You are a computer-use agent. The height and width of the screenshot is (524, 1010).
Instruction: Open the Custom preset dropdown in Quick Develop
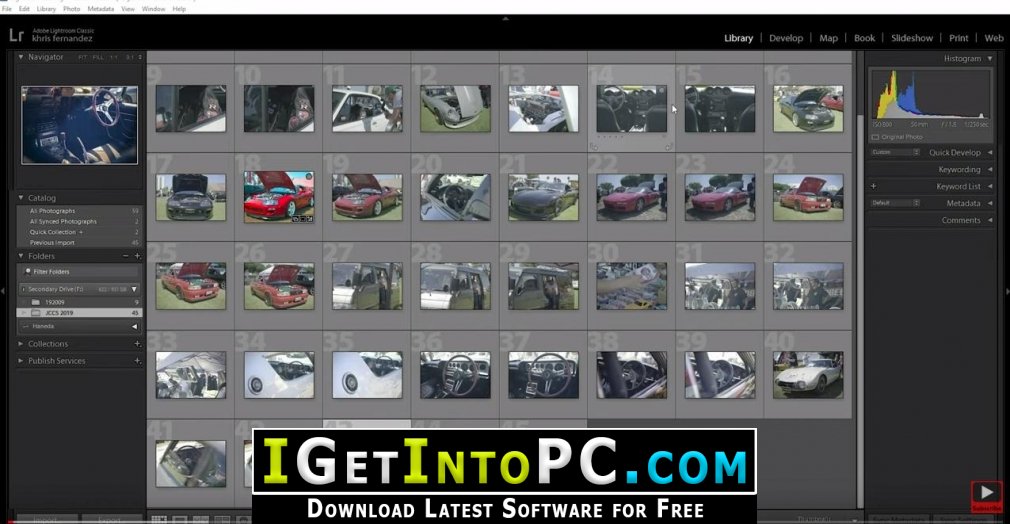[x=895, y=152]
